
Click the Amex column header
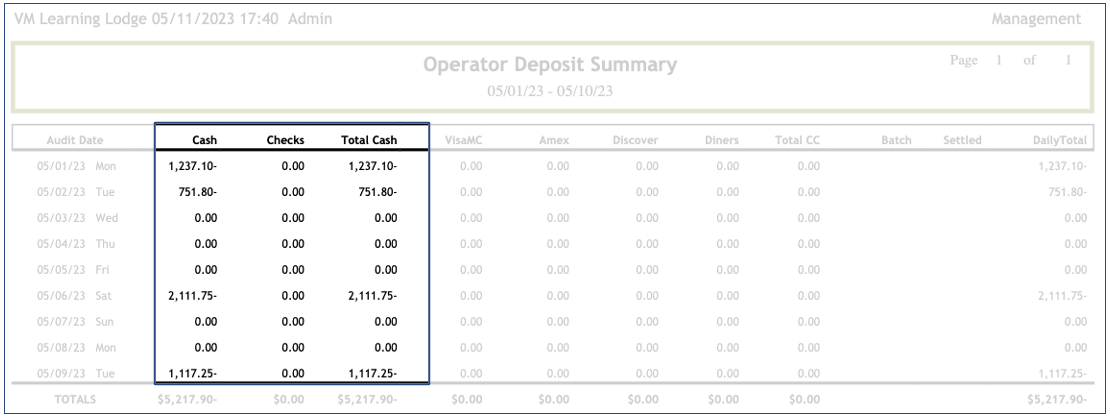point(554,141)
